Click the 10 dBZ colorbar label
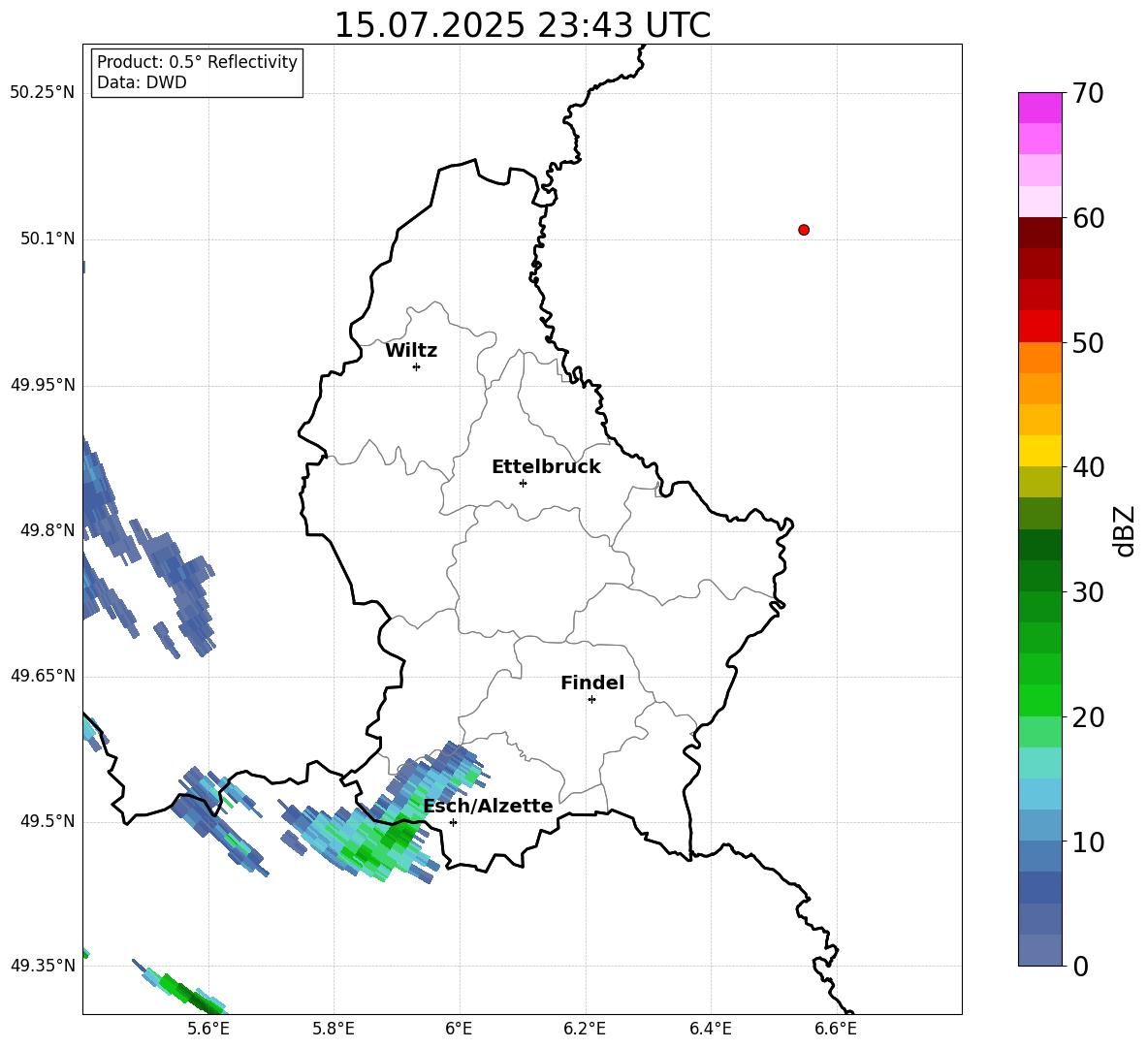Viewport: 1148px width, 1048px height. pos(1088,842)
